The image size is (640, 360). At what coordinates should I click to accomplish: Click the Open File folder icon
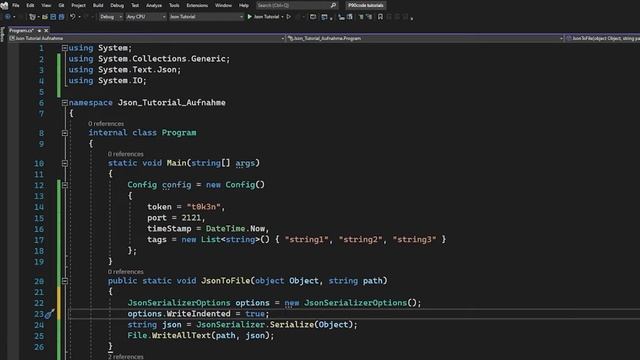point(45,17)
